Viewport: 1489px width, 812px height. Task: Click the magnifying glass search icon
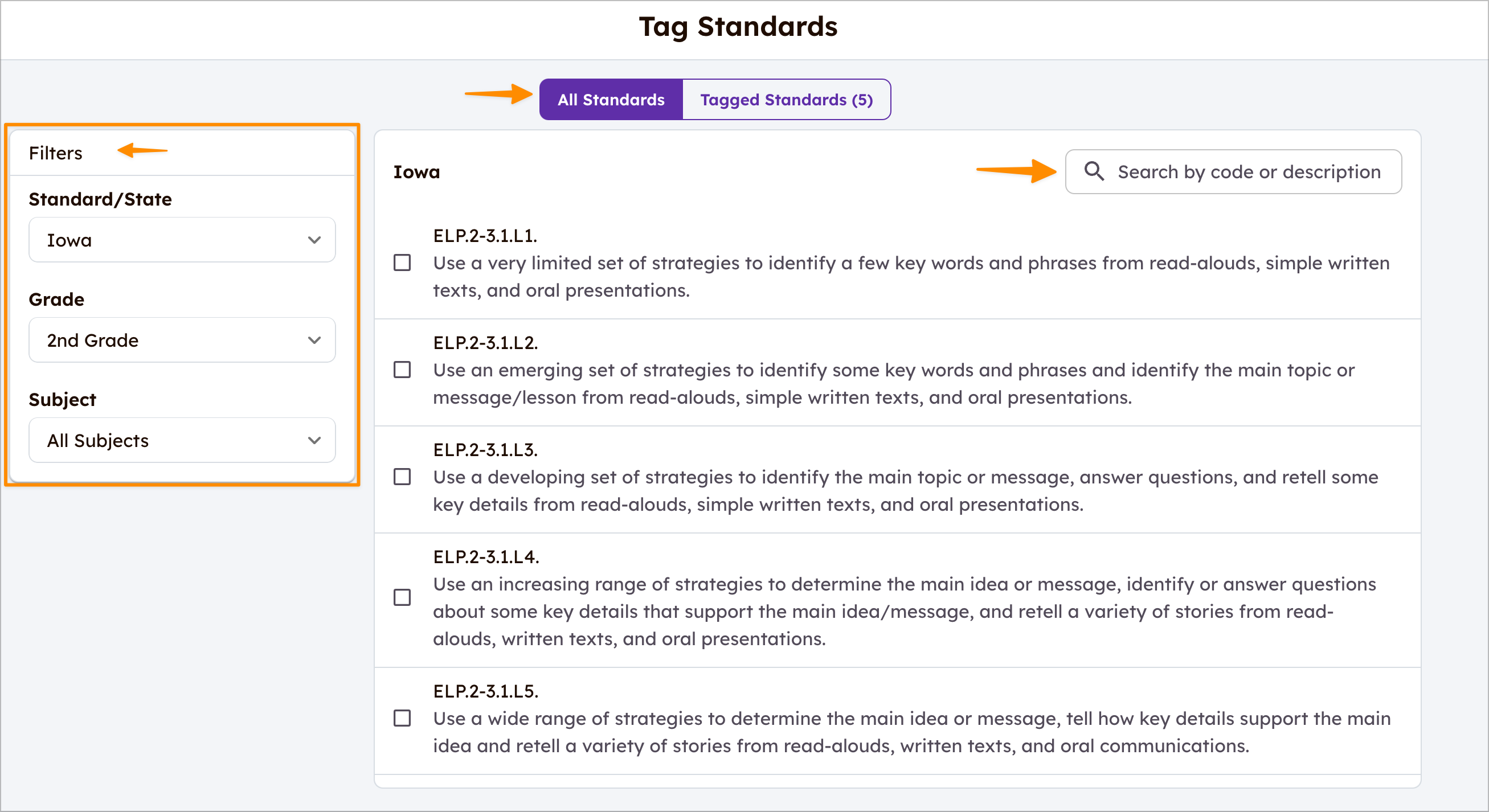(x=1094, y=171)
